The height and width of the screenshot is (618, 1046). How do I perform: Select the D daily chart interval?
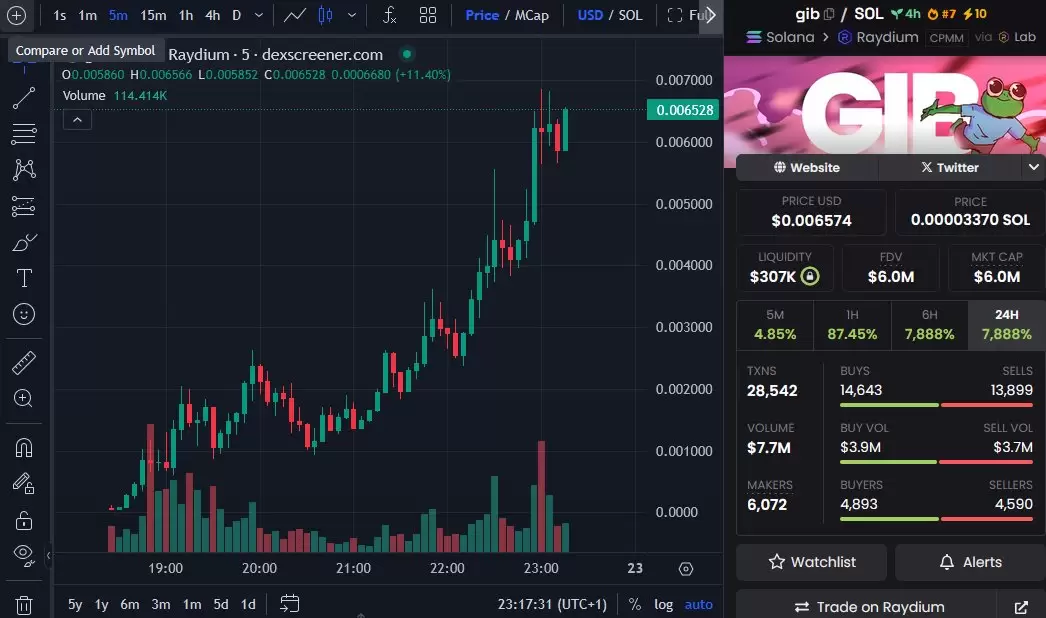point(237,15)
